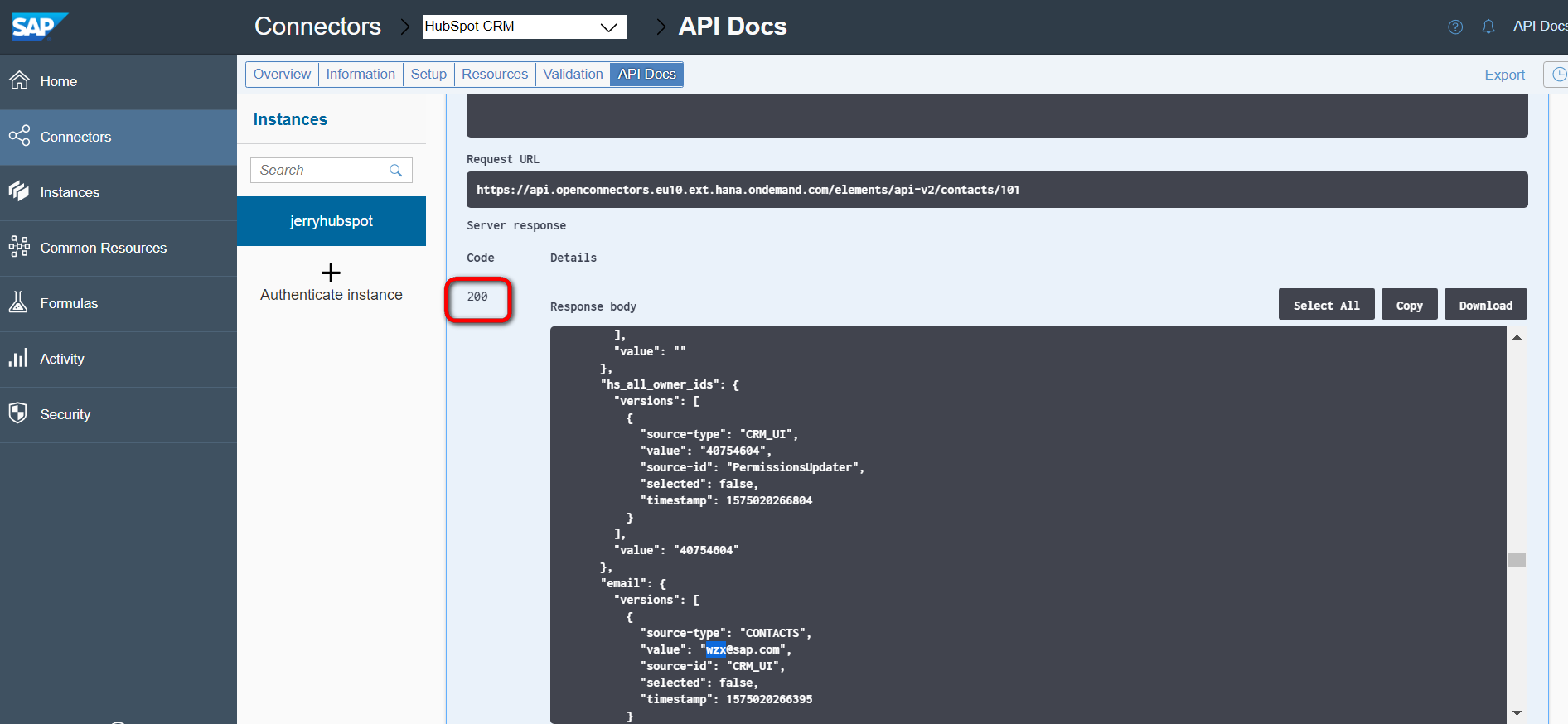Click response body scrollbar up arrow
Screen dimensions: 1568x724
(x=1517, y=337)
